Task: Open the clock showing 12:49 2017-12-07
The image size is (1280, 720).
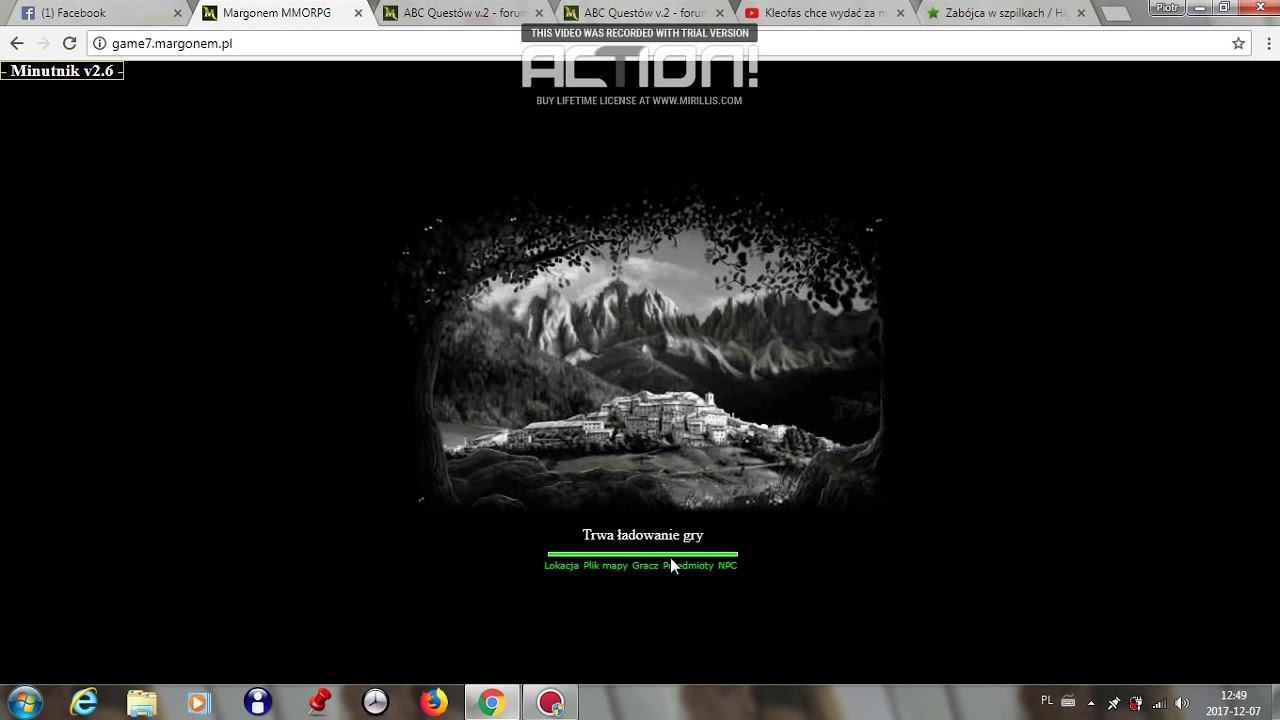Action: pyautogui.click(x=1233, y=703)
